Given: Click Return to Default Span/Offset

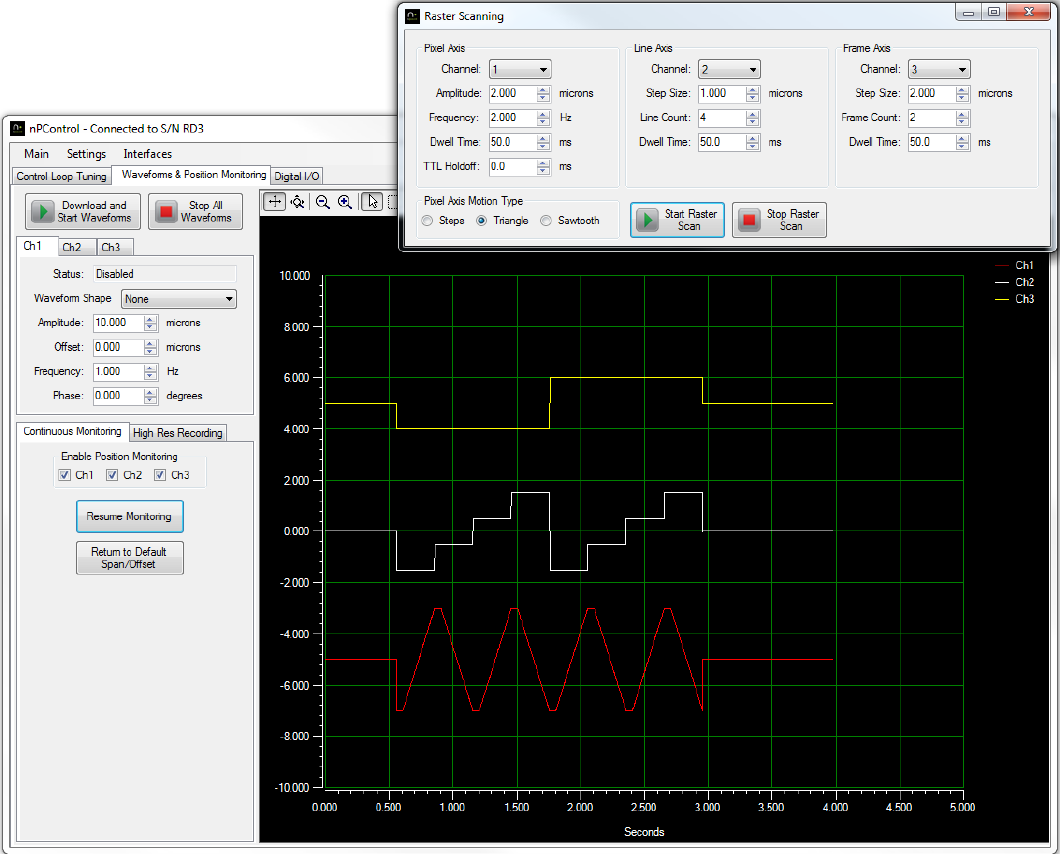Looking at the screenshot, I should click(129, 558).
